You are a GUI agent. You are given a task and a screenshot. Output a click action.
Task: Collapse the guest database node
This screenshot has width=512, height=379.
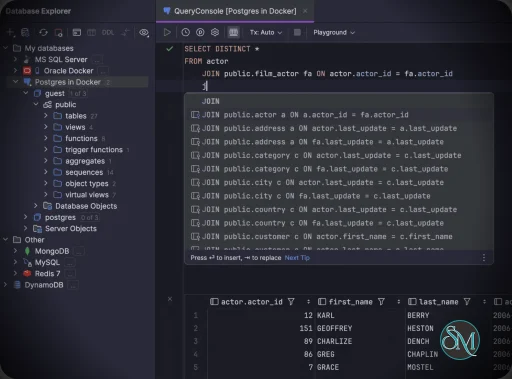tap(26, 93)
